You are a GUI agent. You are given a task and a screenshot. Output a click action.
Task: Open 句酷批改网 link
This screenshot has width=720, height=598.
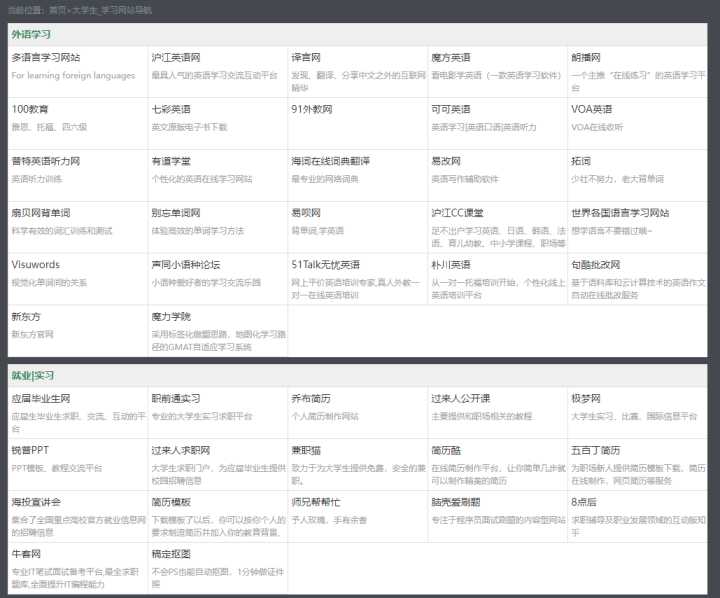tap(596, 265)
